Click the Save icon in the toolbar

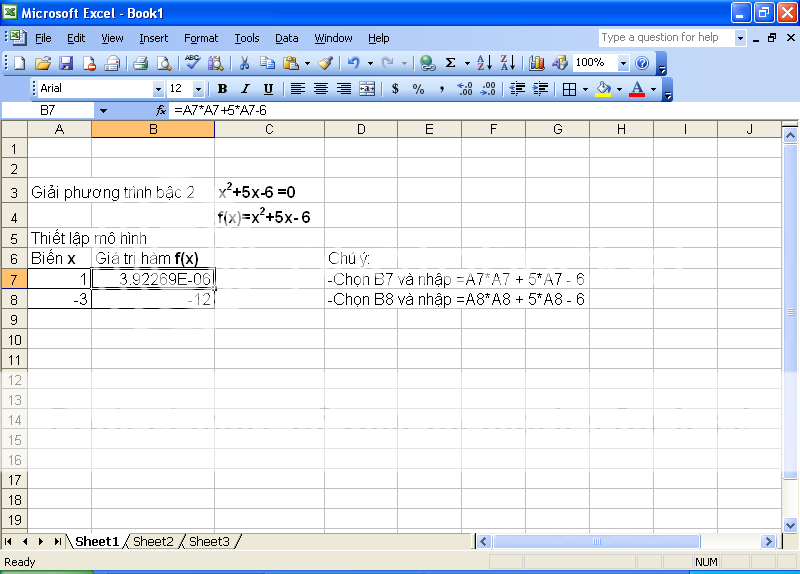pyautogui.click(x=66, y=63)
